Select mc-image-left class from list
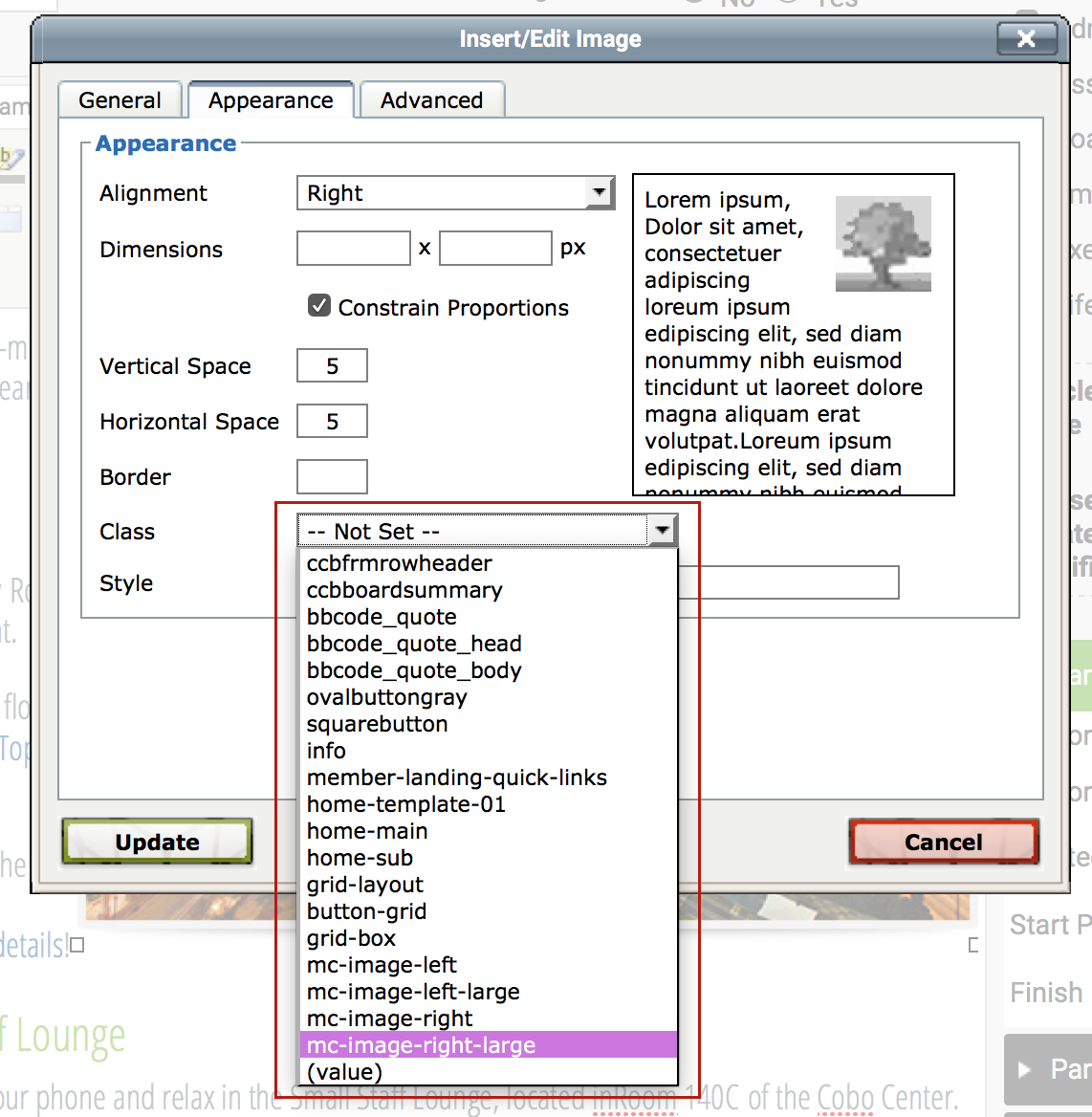The image size is (1092, 1117). pyautogui.click(x=382, y=965)
